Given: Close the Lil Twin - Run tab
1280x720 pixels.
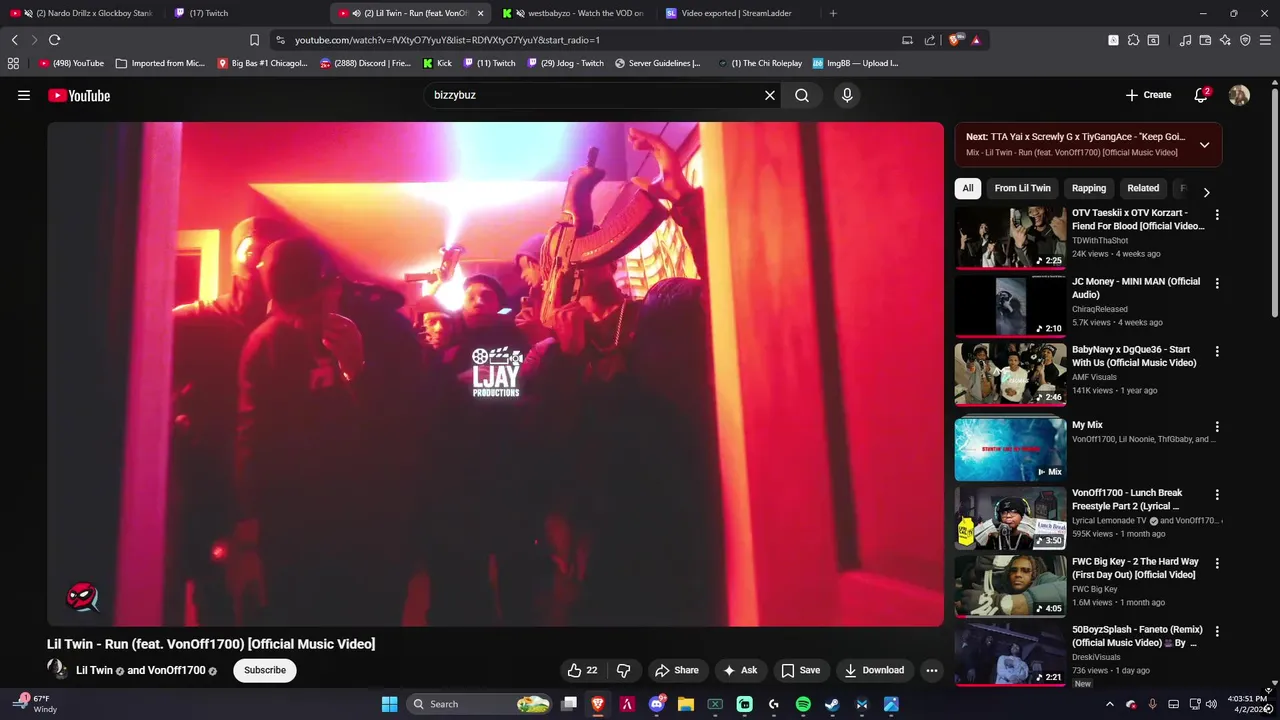Looking at the screenshot, I should click(x=480, y=13).
